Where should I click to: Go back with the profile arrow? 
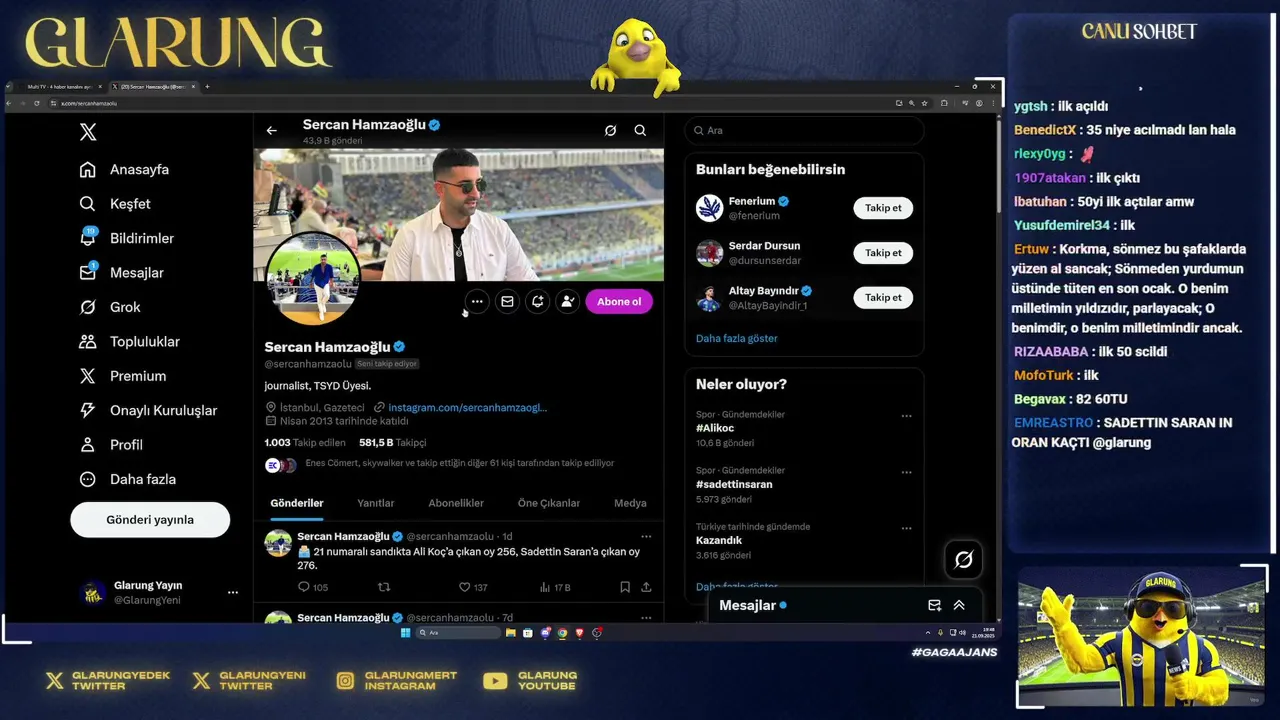click(271, 130)
